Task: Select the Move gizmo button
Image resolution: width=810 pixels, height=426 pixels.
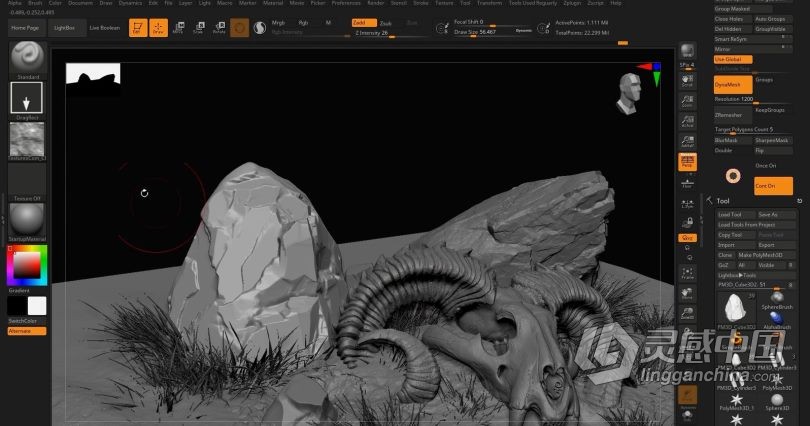Action: 178,28
